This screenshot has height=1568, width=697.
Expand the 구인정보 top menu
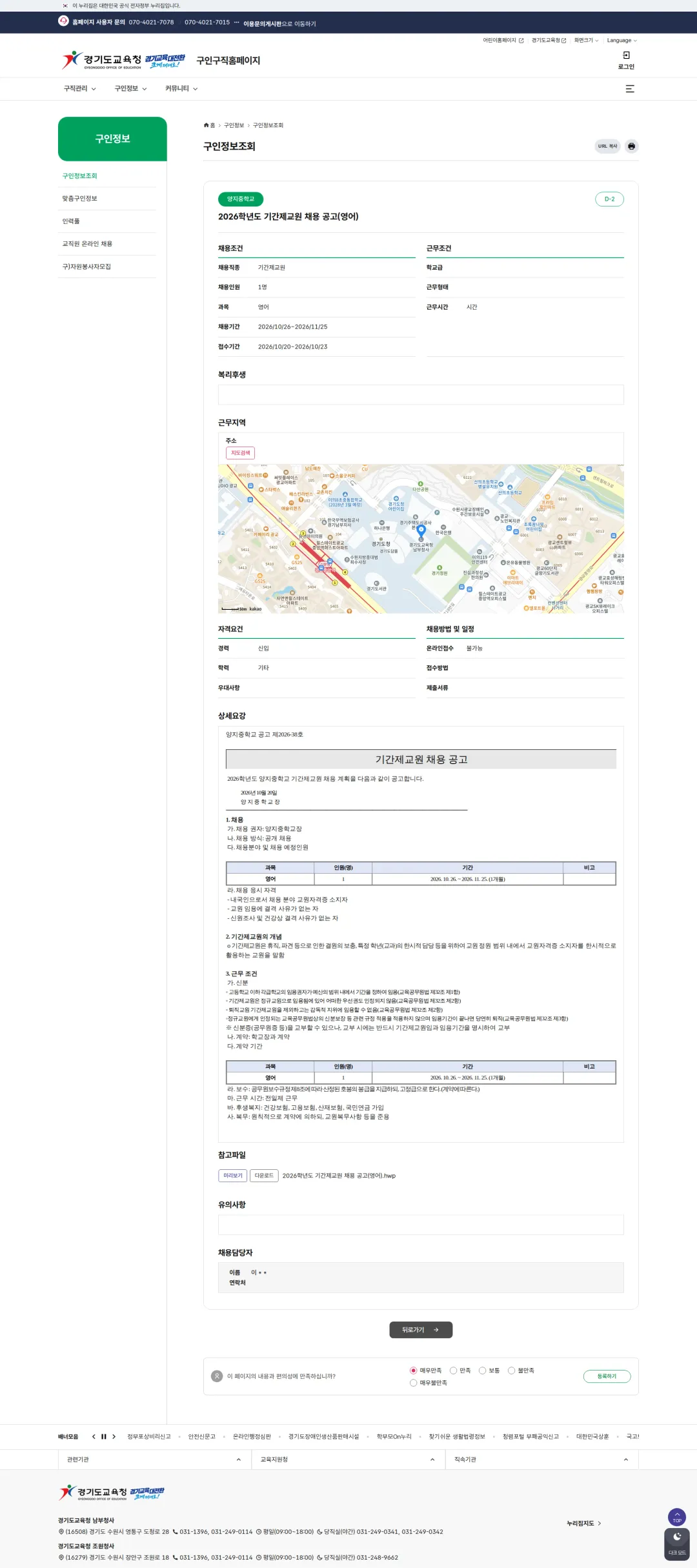coord(130,89)
